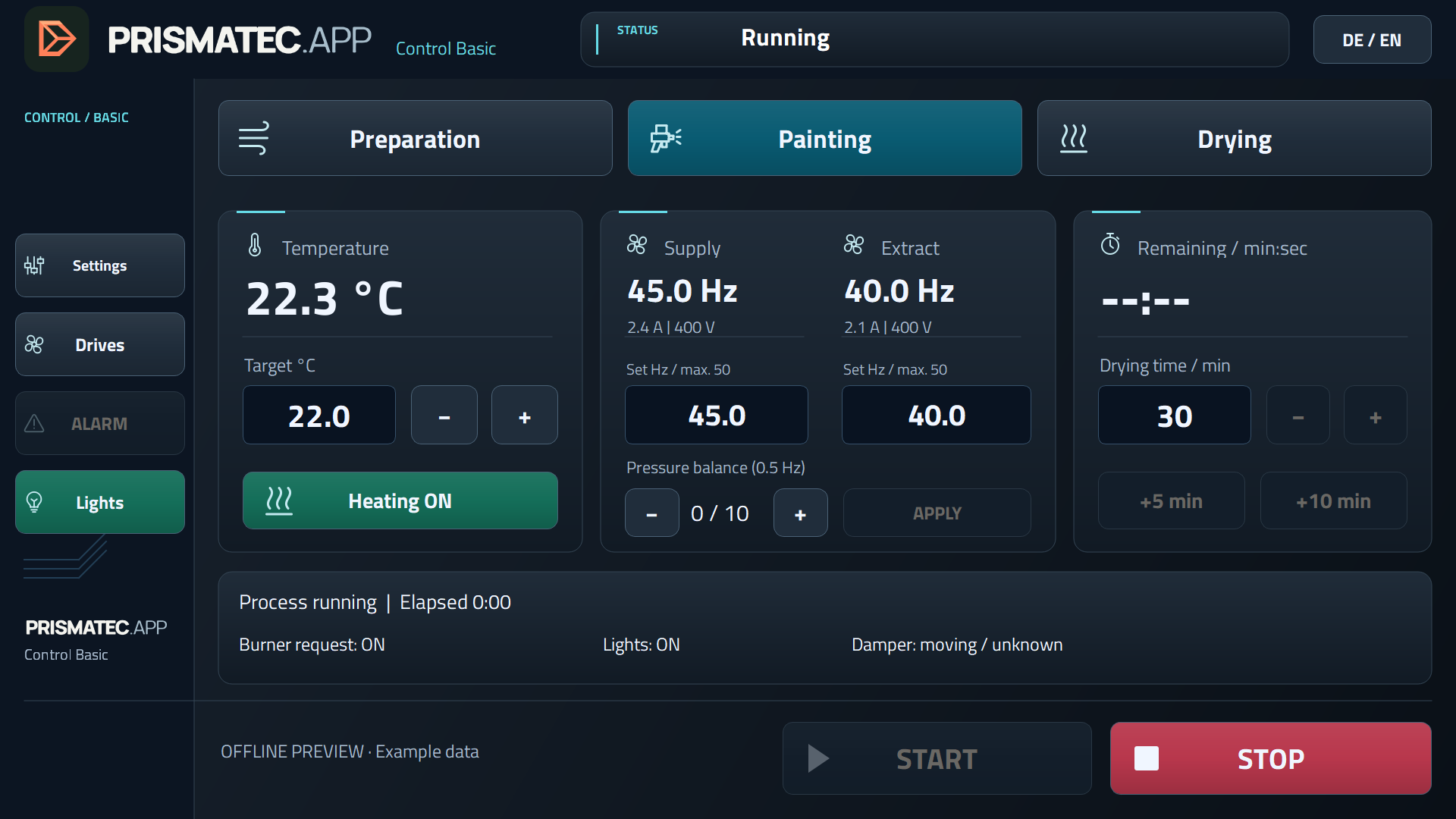This screenshot has height=819, width=1456.
Task: Increase drying time with the plus button
Action: (1376, 415)
